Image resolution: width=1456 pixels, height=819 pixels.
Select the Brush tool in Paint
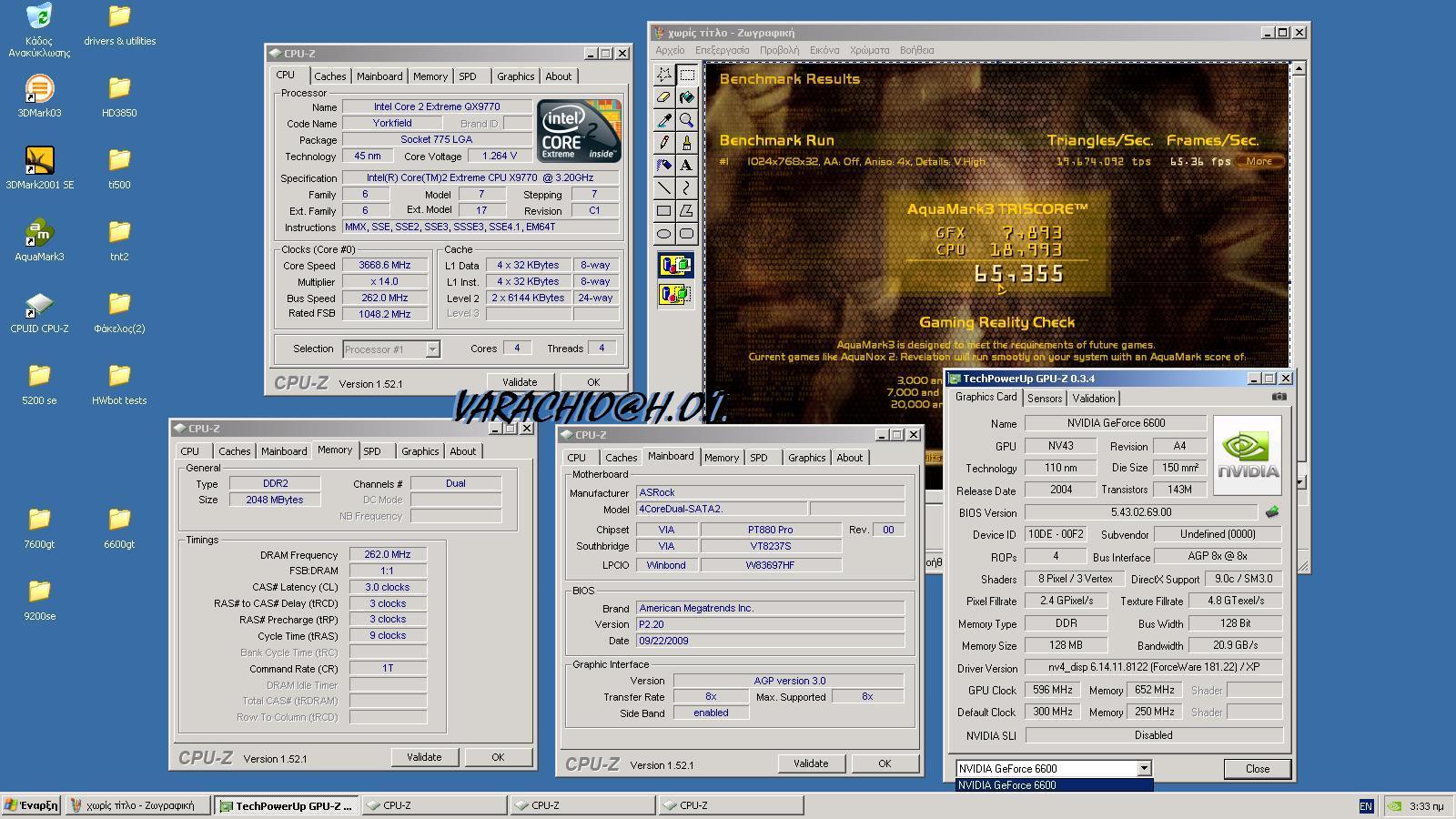click(686, 143)
